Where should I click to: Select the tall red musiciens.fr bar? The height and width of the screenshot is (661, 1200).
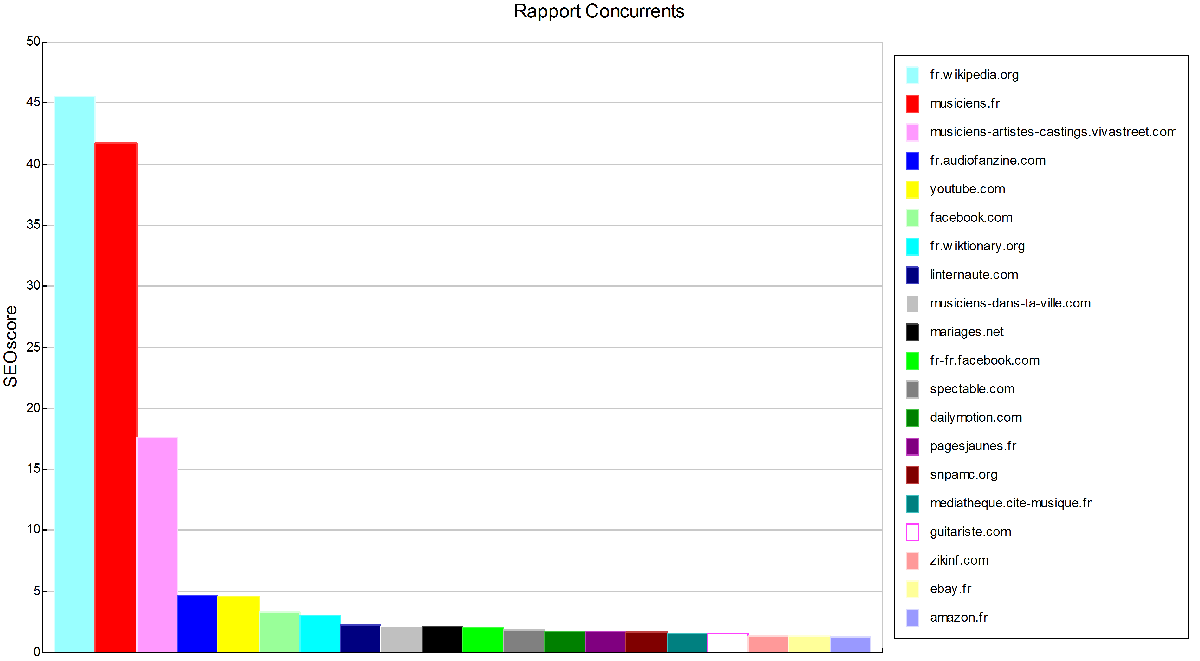coord(115,397)
